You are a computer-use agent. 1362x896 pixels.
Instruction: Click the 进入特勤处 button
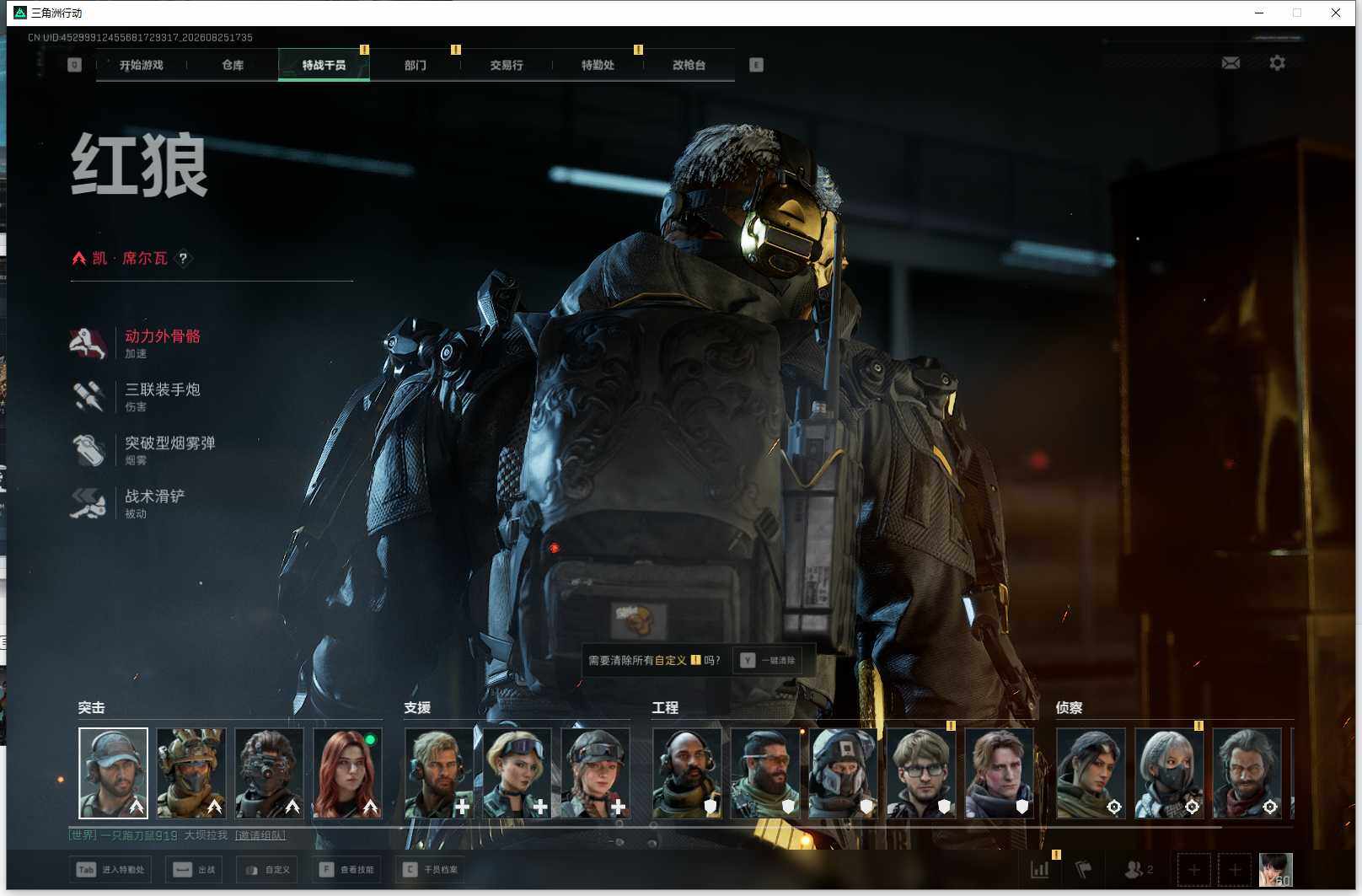[110, 869]
